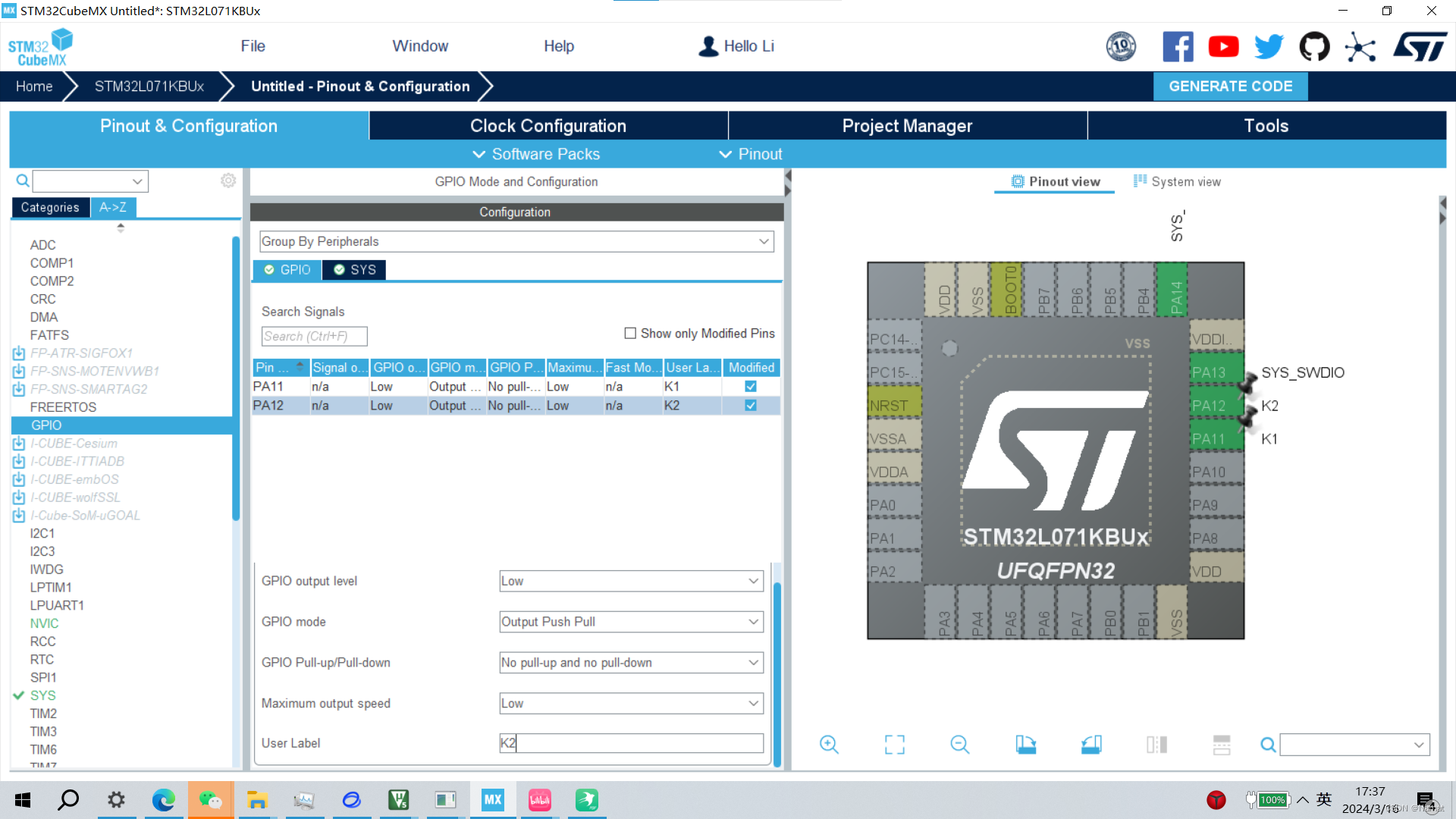Toggle the Modified checkbox for PA11

click(751, 387)
